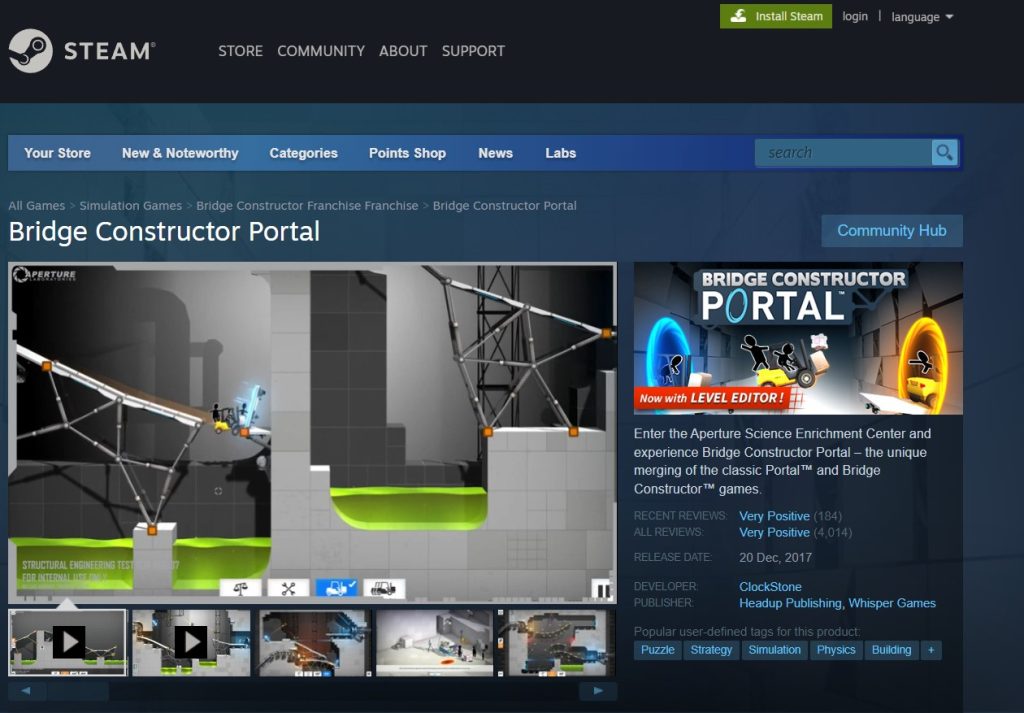Click the Bridge Constructor Portal page title

[x=164, y=232]
